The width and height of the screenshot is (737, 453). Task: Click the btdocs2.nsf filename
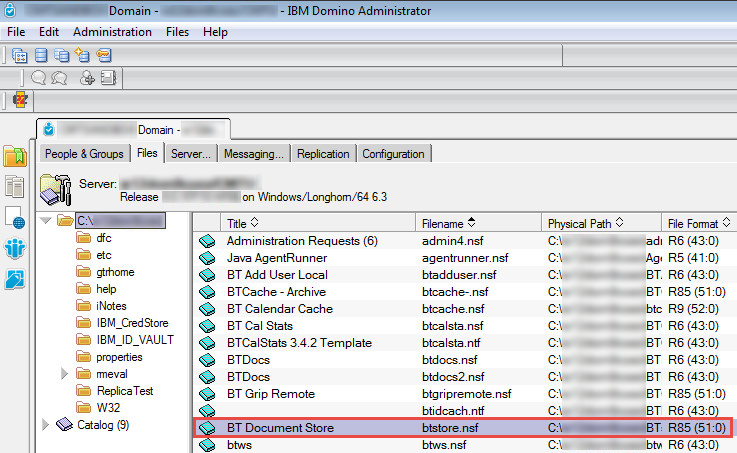pos(453,376)
